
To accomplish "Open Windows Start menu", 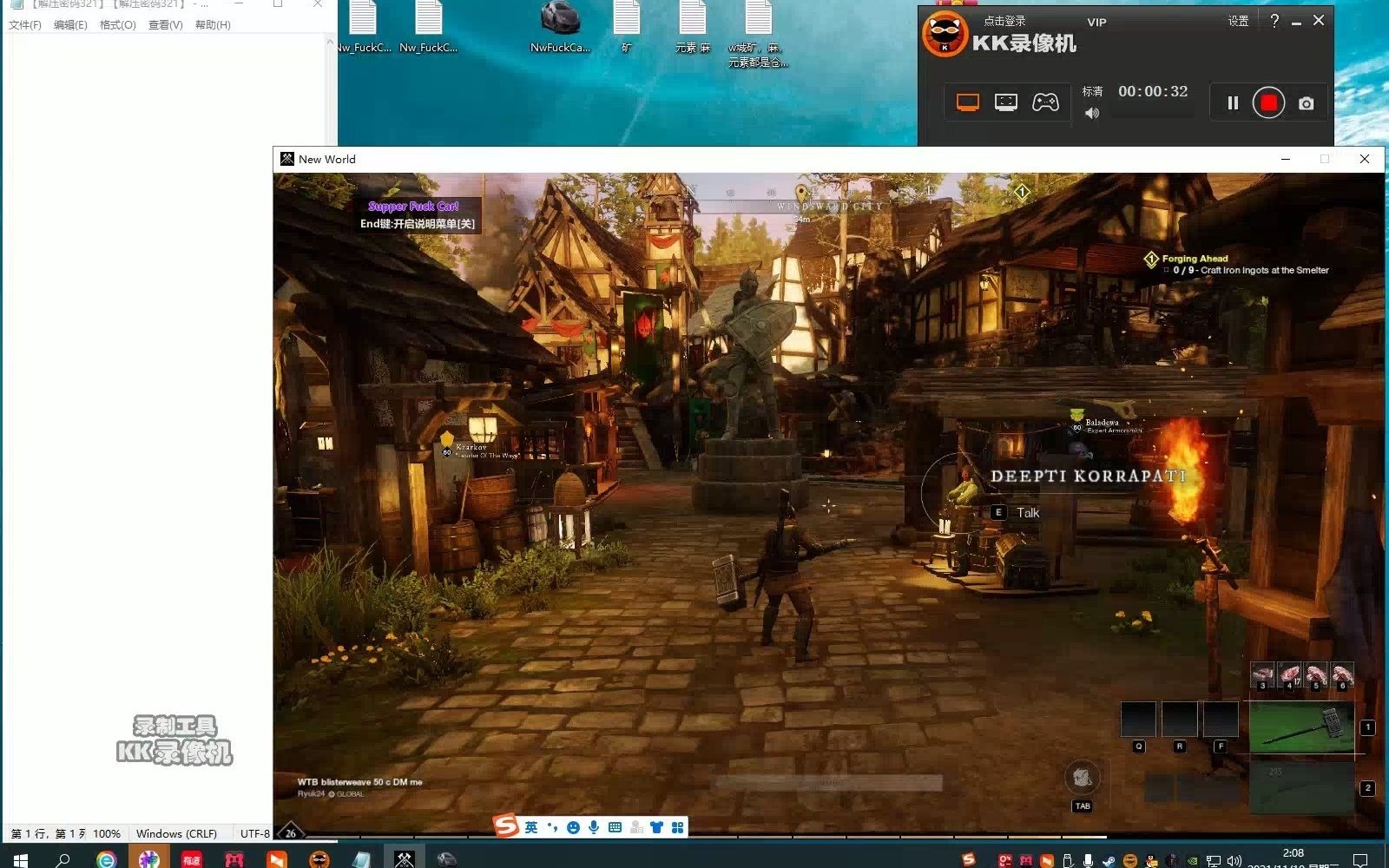I will tap(21, 859).
